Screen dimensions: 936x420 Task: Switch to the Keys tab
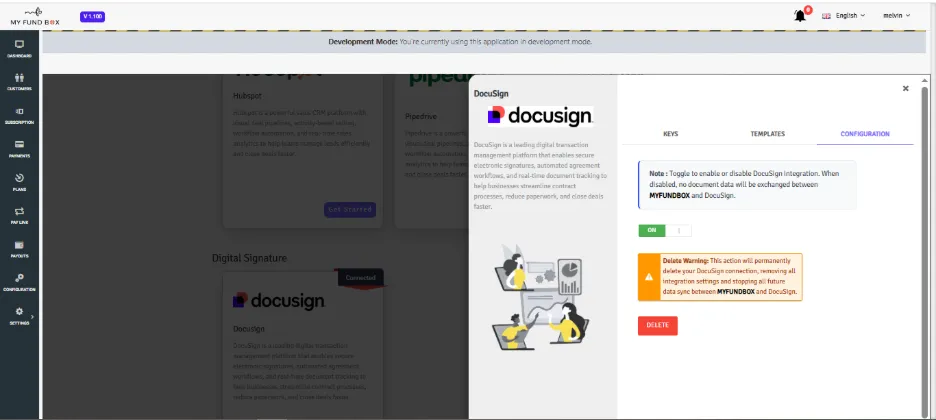click(670, 134)
